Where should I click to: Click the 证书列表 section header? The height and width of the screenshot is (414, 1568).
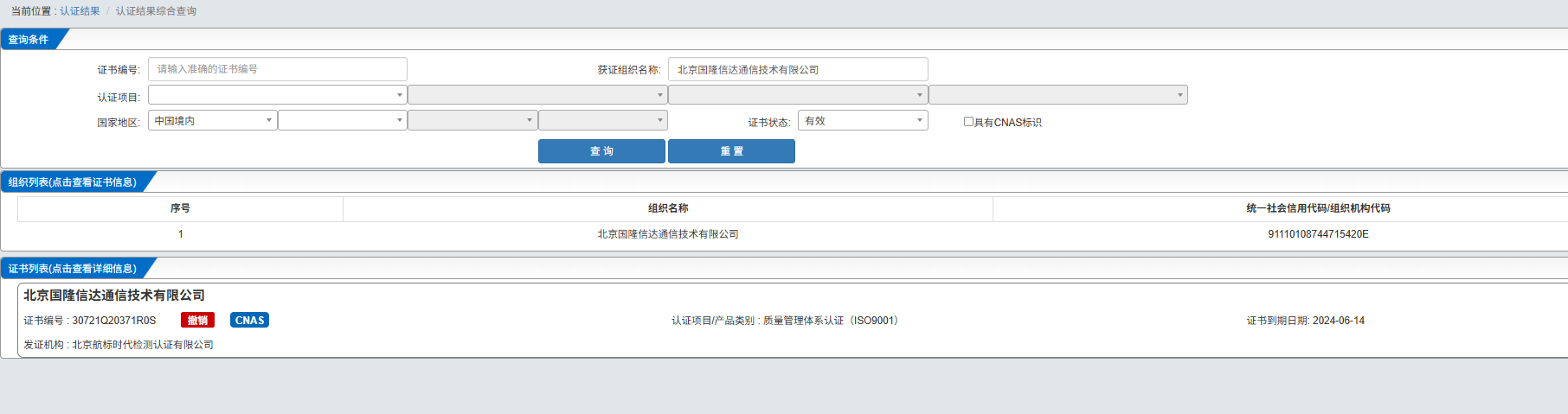(x=73, y=269)
